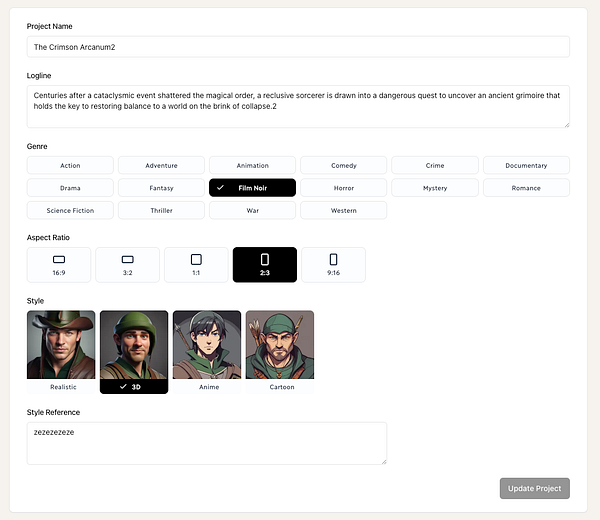This screenshot has width=600, height=520.
Task: Choose the 3:2 aspect ratio
Action: tap(127, 265)
